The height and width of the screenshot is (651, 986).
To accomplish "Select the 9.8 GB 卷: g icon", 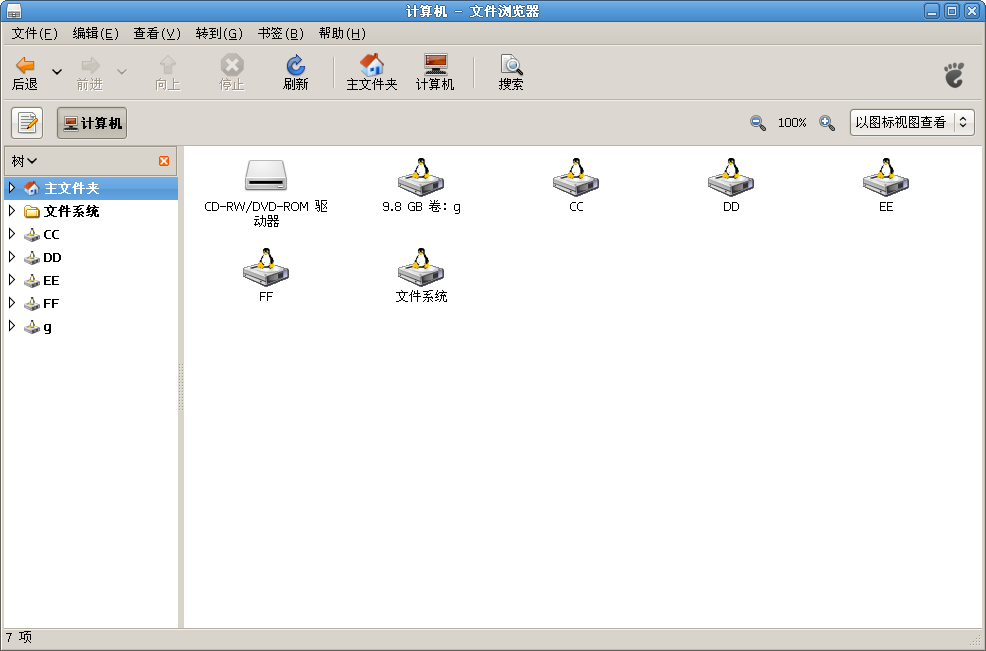I will click(421, 177).
